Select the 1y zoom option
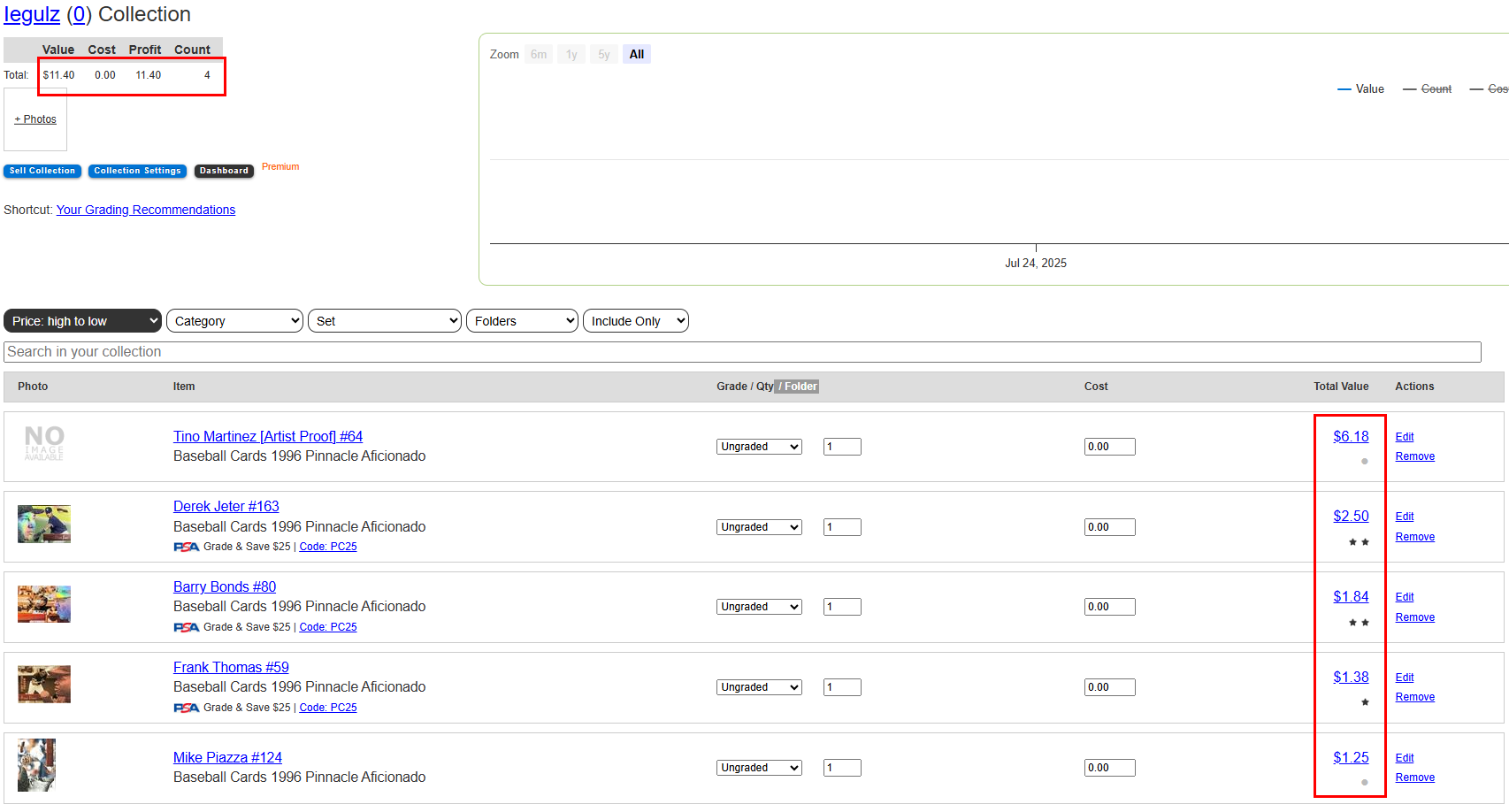 point(571,54)
